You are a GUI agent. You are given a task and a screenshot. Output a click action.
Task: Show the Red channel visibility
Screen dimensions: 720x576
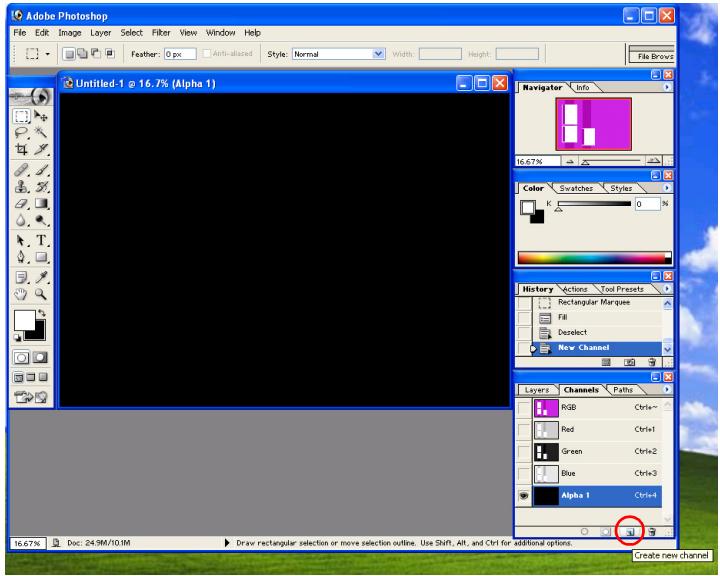click(523, 429)
